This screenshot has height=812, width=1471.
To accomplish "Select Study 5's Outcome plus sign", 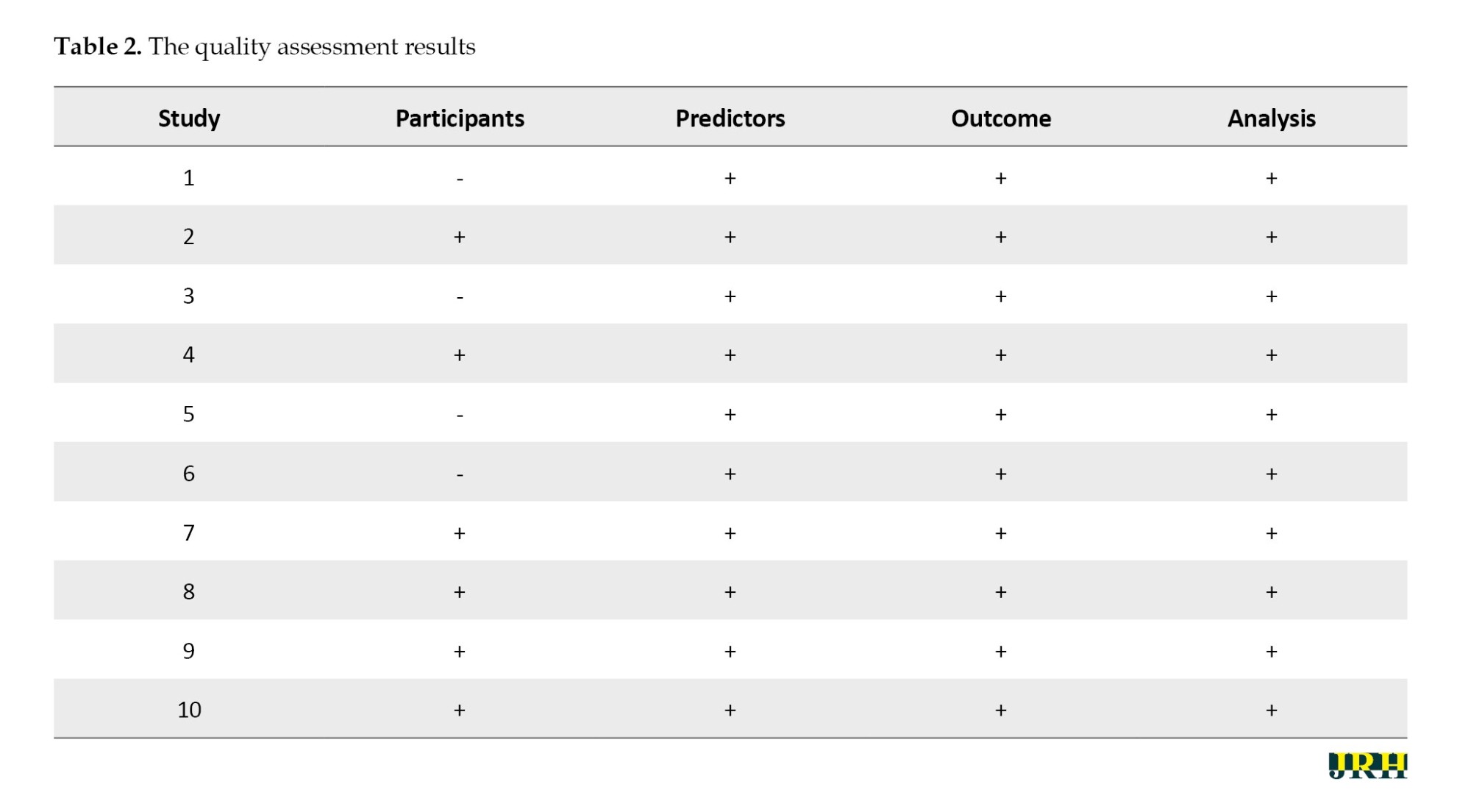I will (1000, 415).
